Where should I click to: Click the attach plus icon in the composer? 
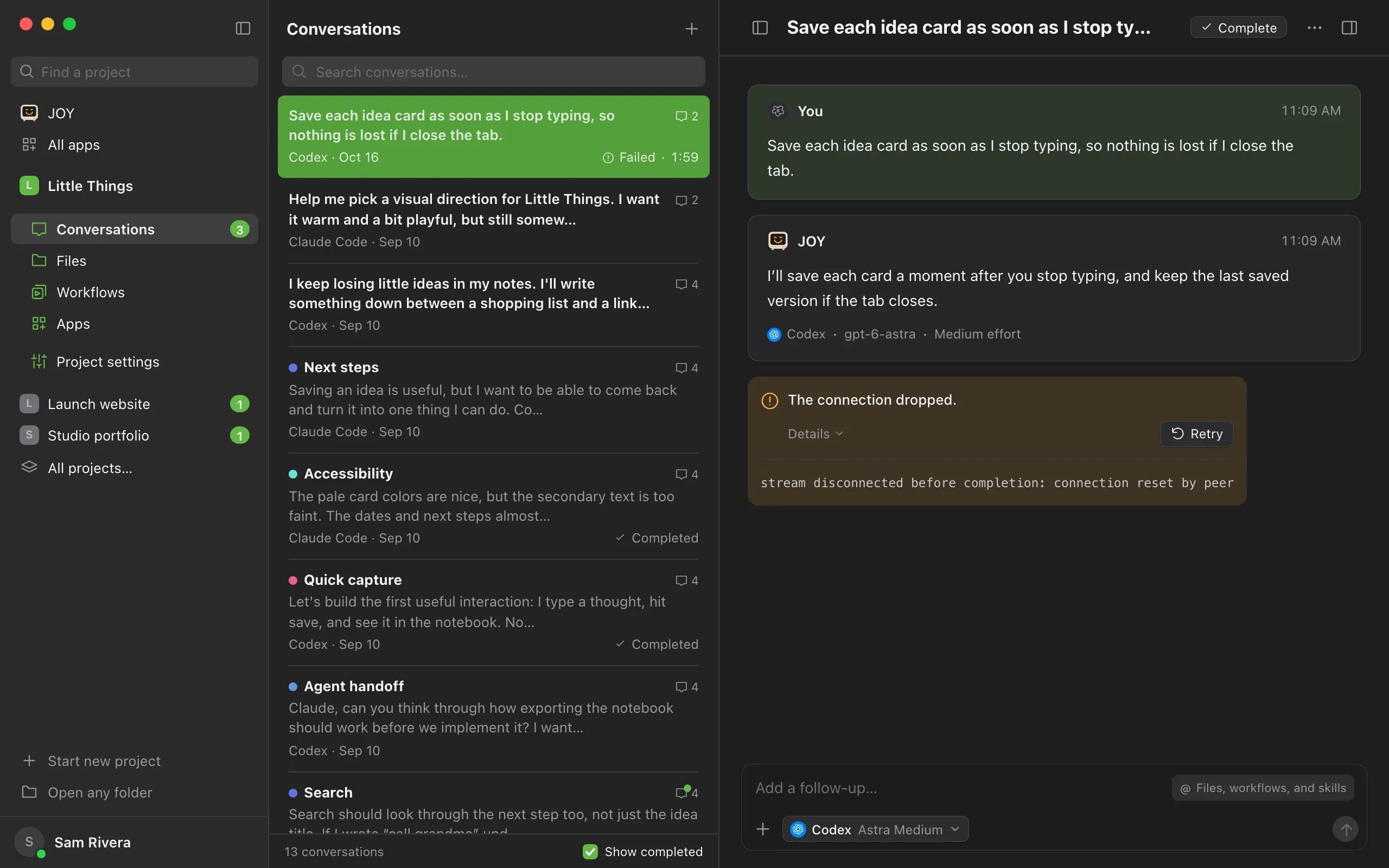[763, 829]
